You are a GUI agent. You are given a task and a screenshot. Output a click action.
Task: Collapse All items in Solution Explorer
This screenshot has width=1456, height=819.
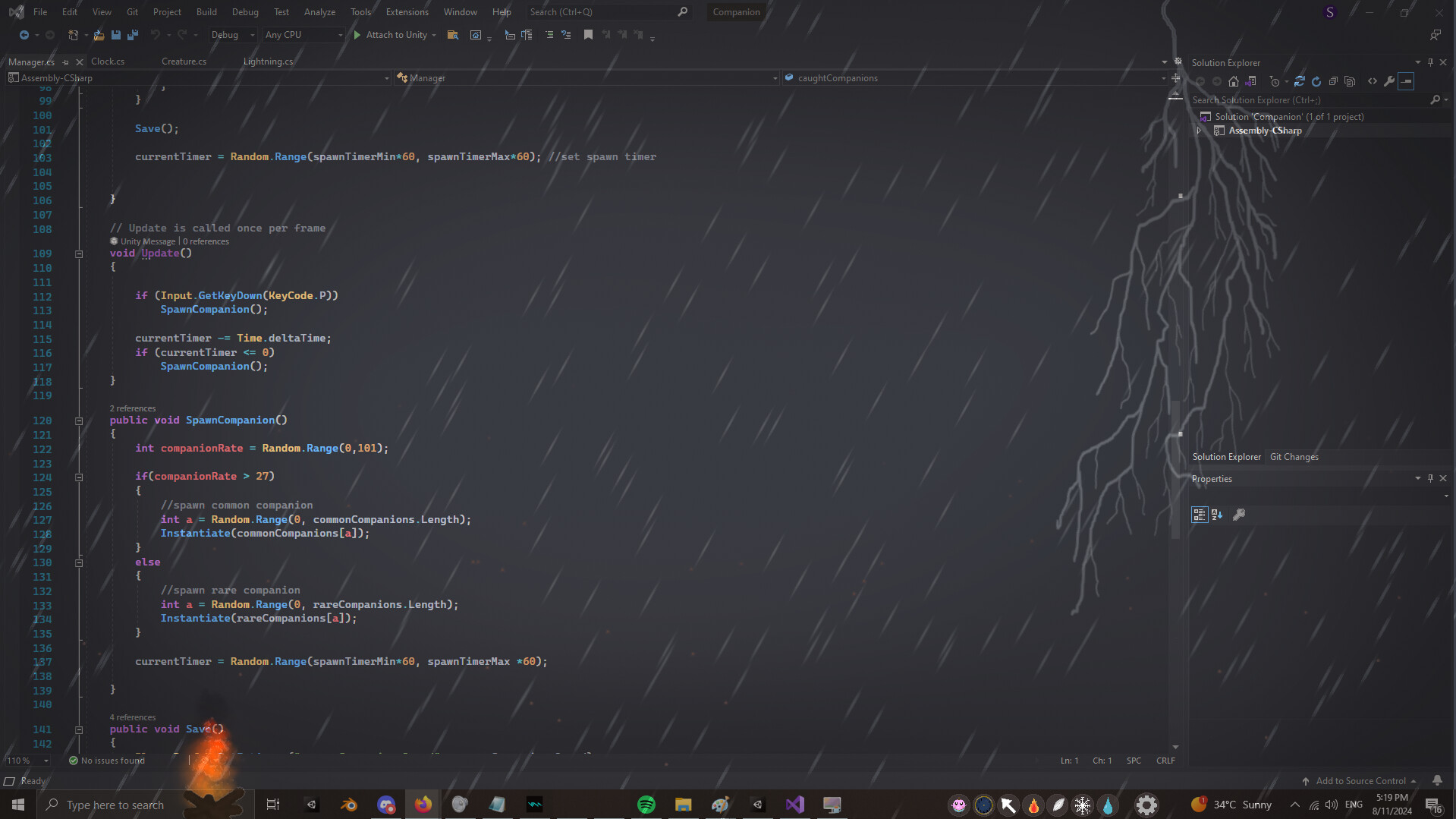tap(1333, 81)
